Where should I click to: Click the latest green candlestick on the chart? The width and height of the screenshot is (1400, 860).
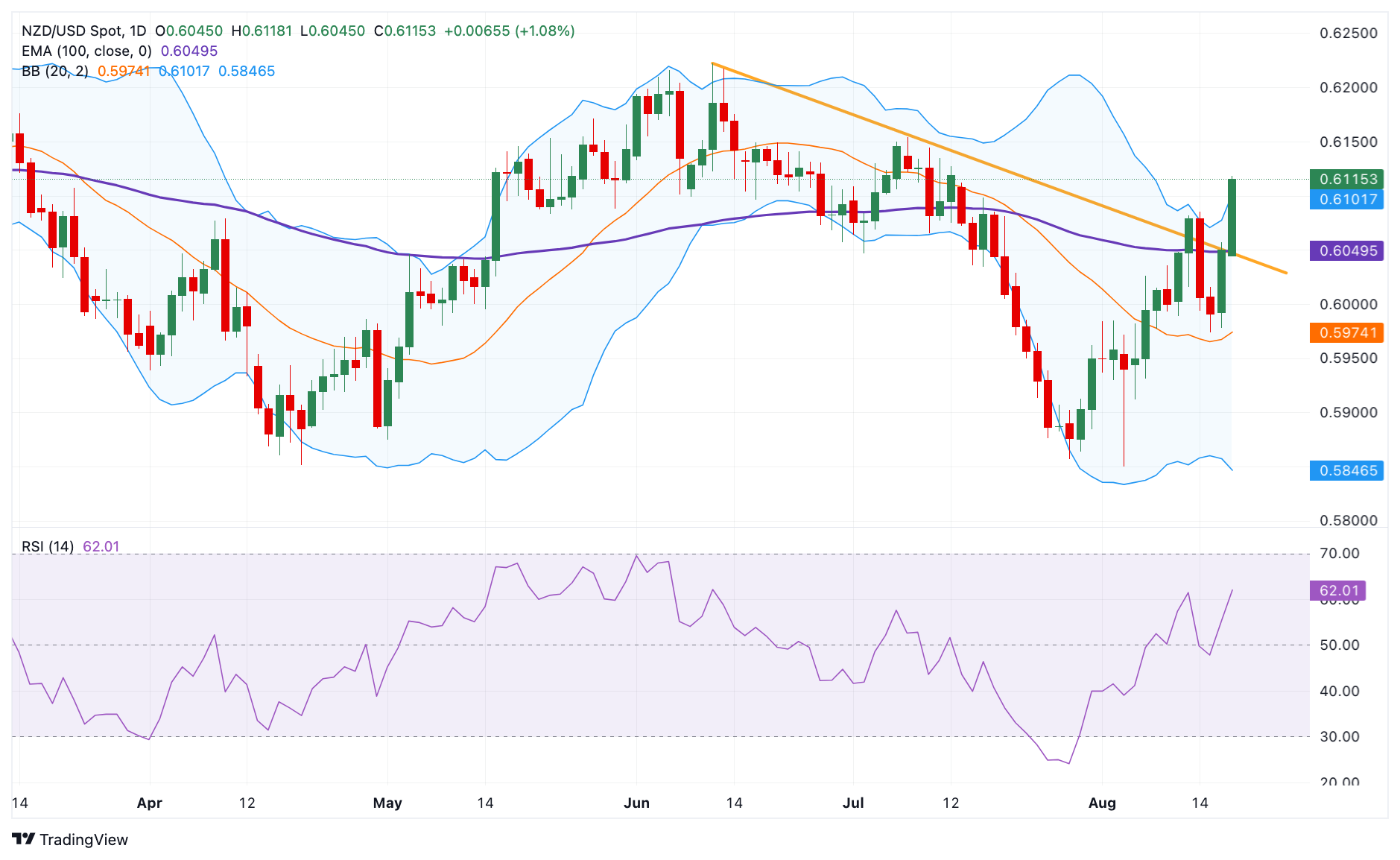(1232, 217)
